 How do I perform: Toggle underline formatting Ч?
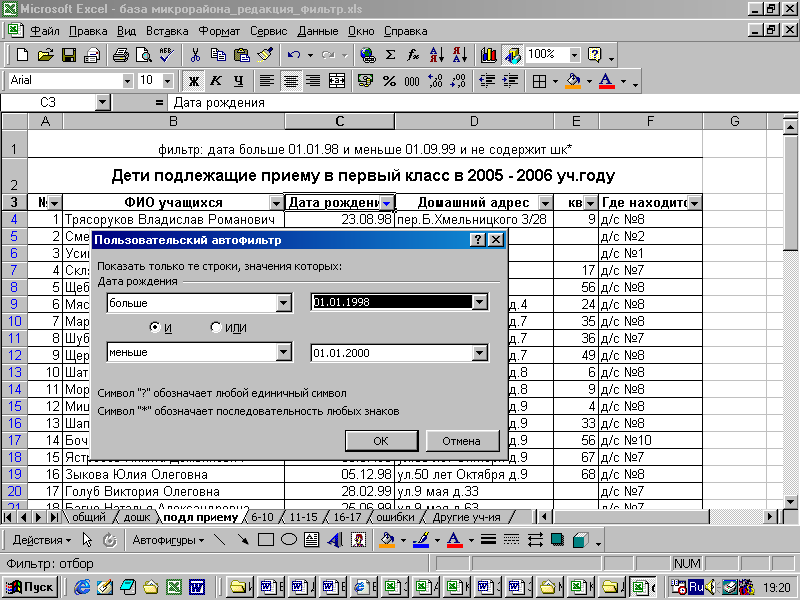click(239, 81)
